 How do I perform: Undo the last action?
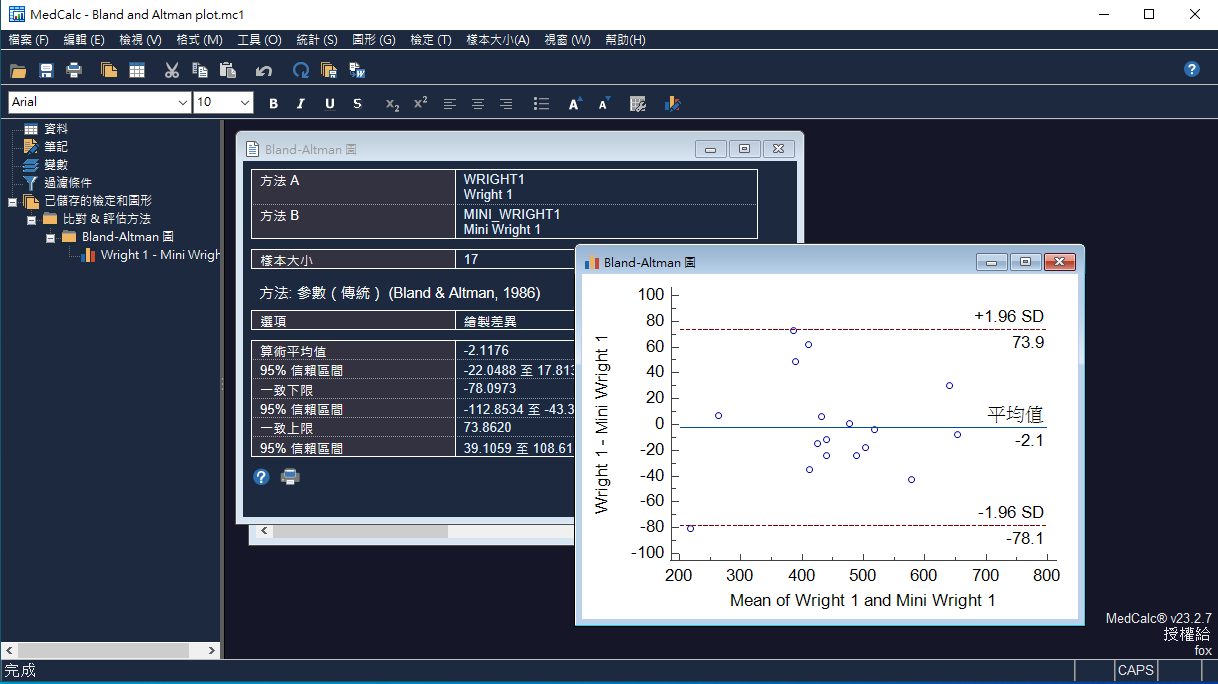[x=264, y=70]
